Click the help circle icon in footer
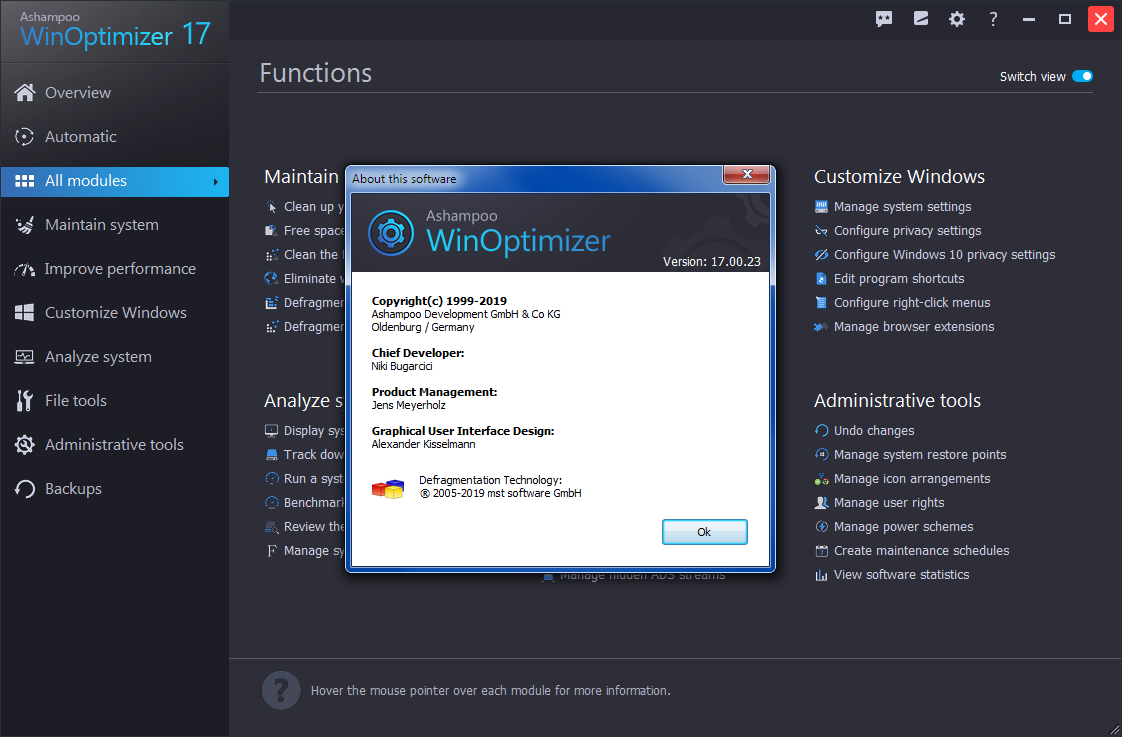This screenshot has width=1122, height=737. [280, 690]
